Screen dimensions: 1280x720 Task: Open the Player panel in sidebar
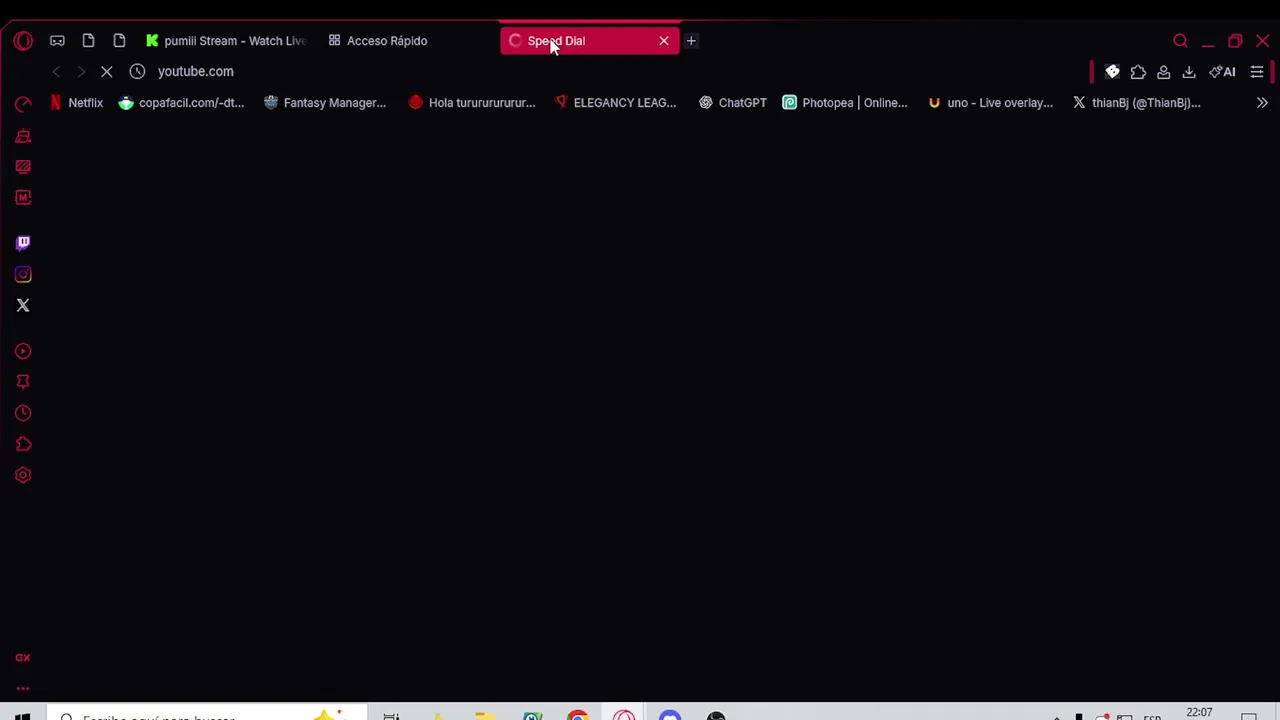pyautogui.click(x=23, y=351)
